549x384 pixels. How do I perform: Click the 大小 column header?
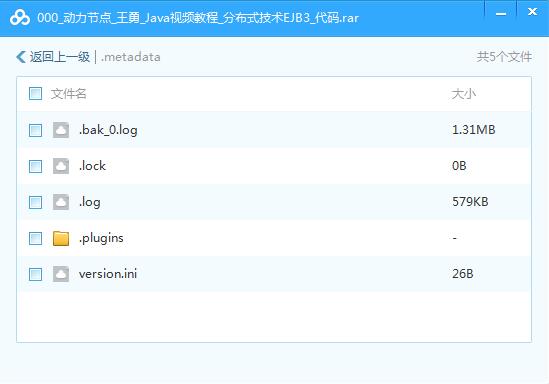click(x=464, y=94)
